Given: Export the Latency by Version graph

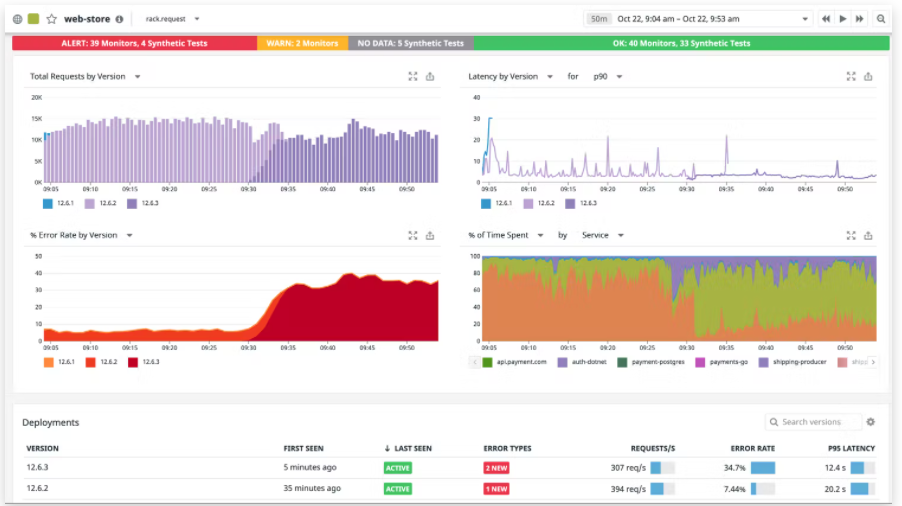Looking at the screenshot, I should [869, 77].
